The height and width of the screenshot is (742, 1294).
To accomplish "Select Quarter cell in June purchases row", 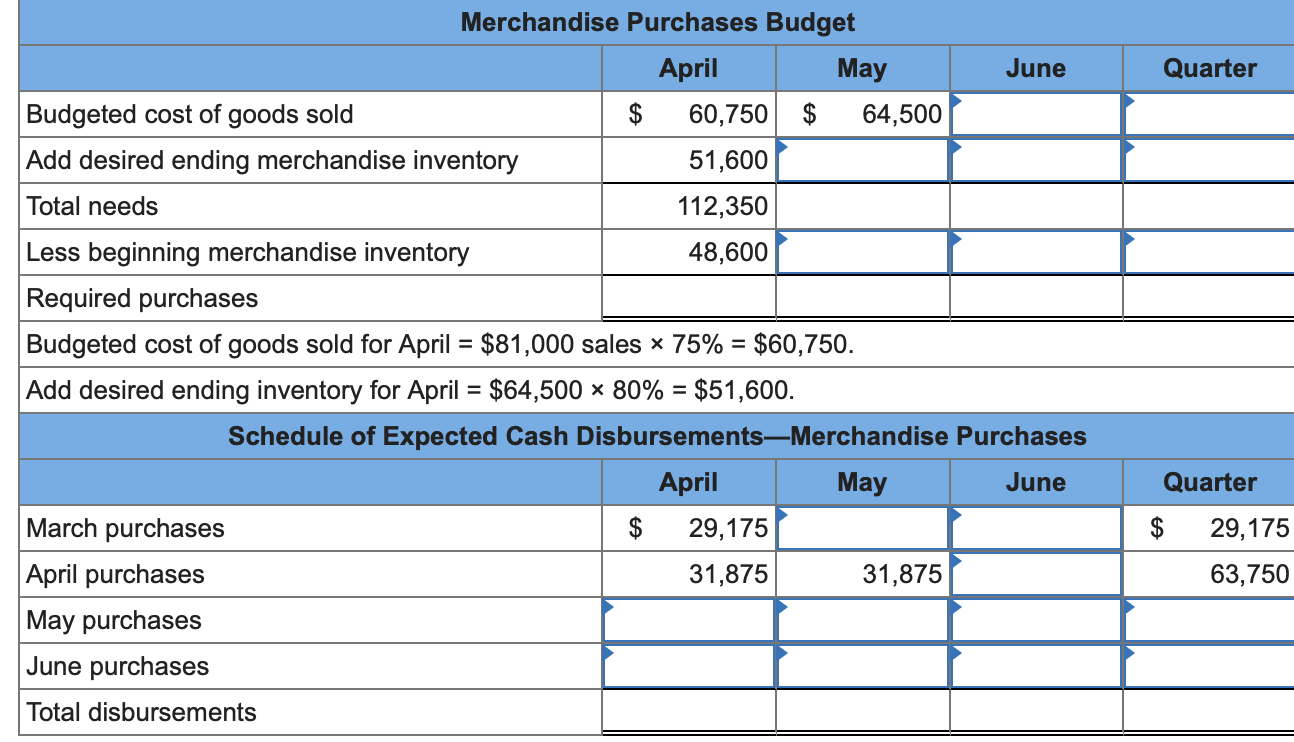I will pyautogui.click(x=1209, y=666).
